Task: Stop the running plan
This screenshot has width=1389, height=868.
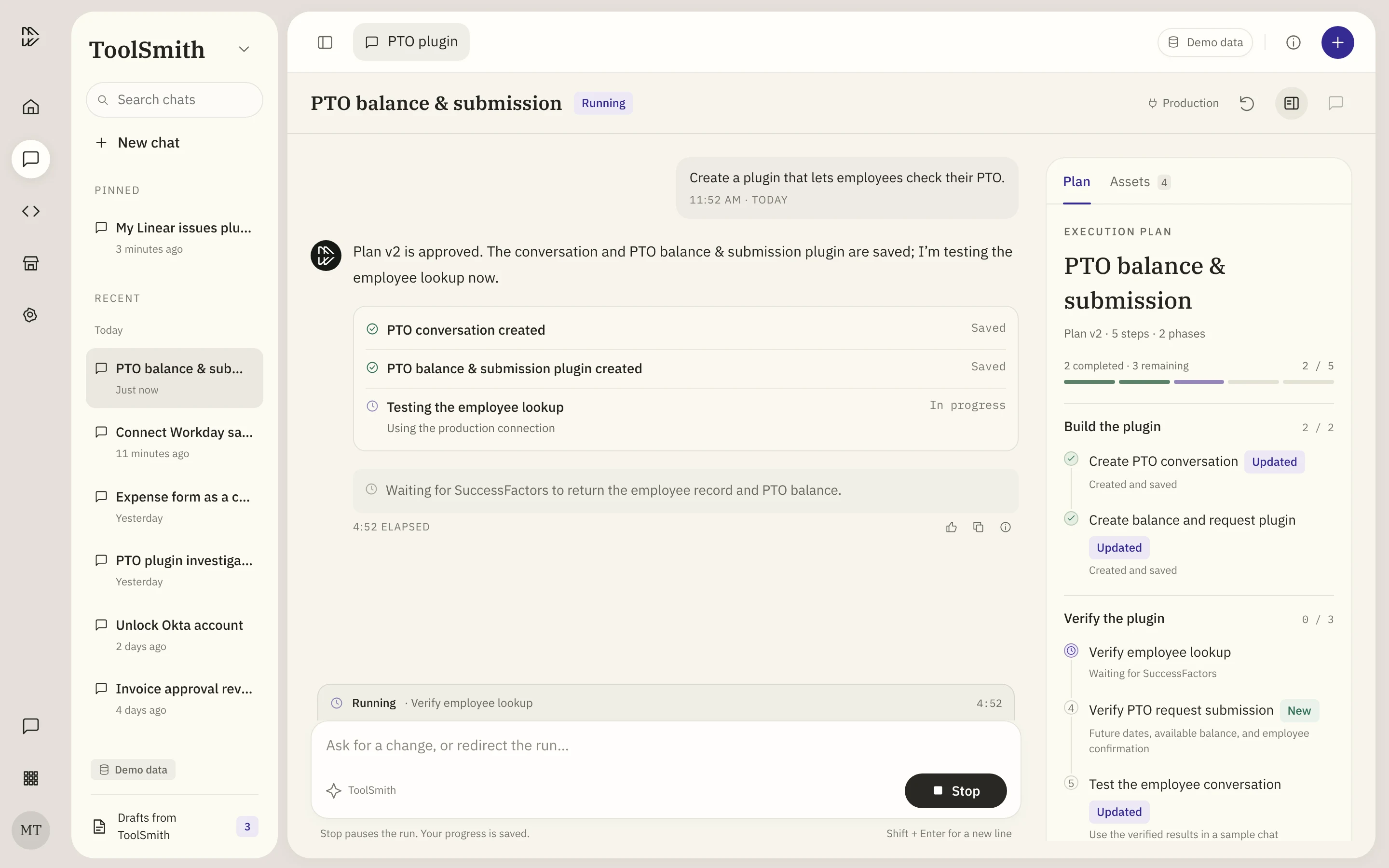Action: tap(955, 791)
